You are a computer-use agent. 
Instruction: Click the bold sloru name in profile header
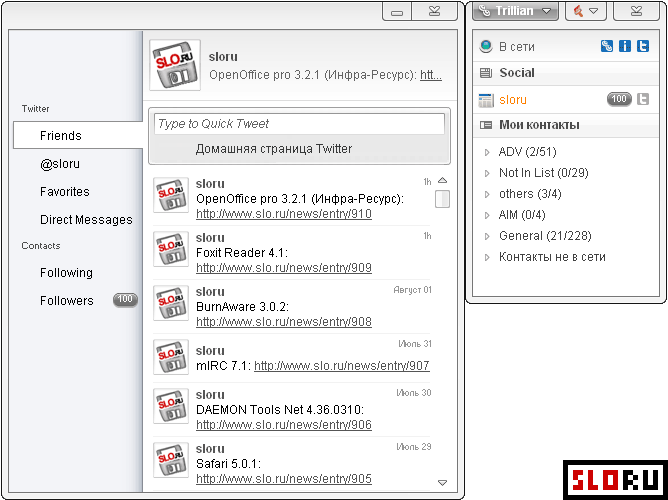(x=223, y=57)
